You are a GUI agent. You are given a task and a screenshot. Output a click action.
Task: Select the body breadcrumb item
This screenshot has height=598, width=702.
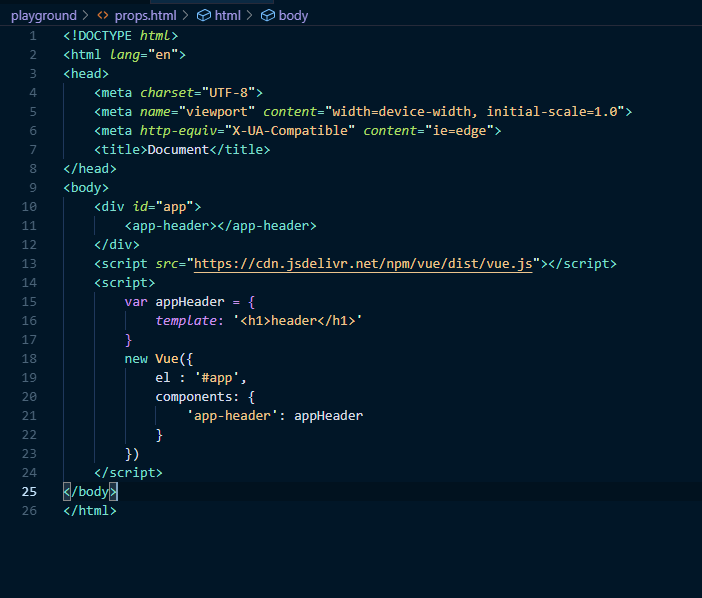tap(293, 16)
